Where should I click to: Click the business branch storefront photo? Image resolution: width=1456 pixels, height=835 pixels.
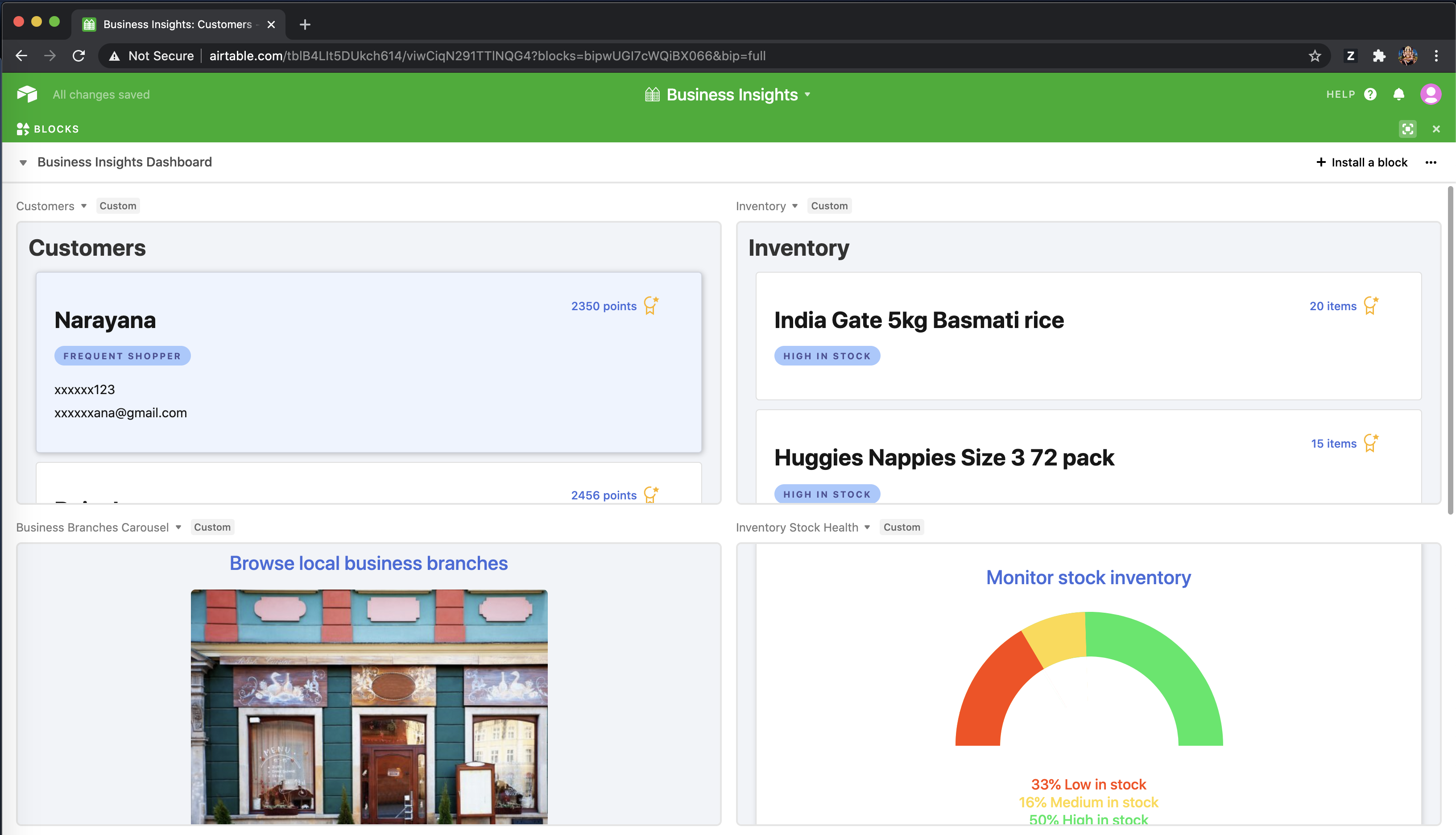tap(368, 706)
